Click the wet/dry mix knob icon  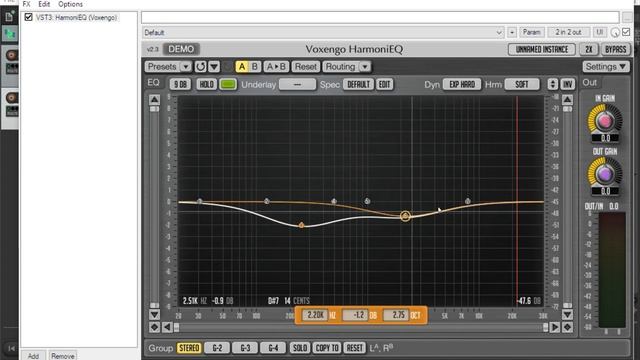coord(615,33)
